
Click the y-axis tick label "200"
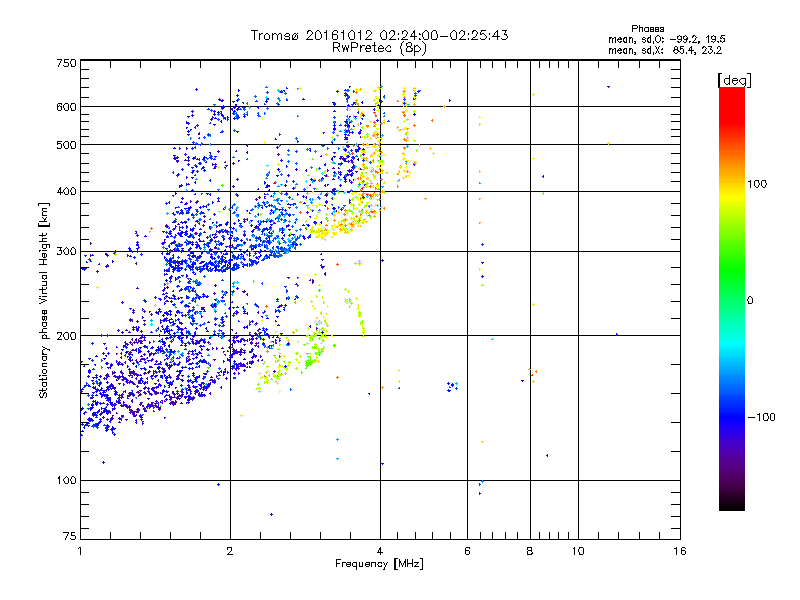(x=67, y=336)
